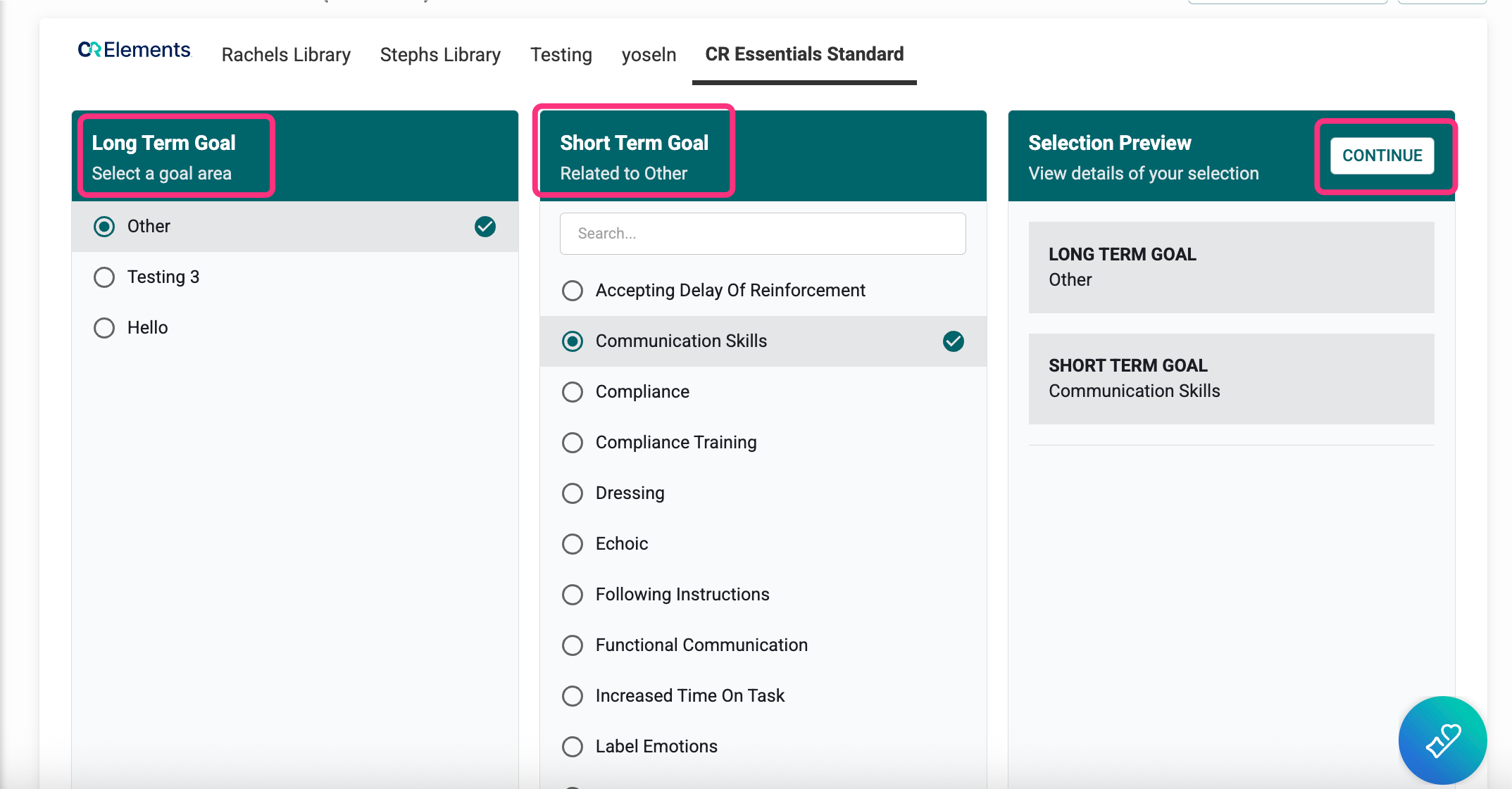This screenshot has width=1512, height=789.
Task: Select Following Instructions radio button
Action: click(573, 595)
